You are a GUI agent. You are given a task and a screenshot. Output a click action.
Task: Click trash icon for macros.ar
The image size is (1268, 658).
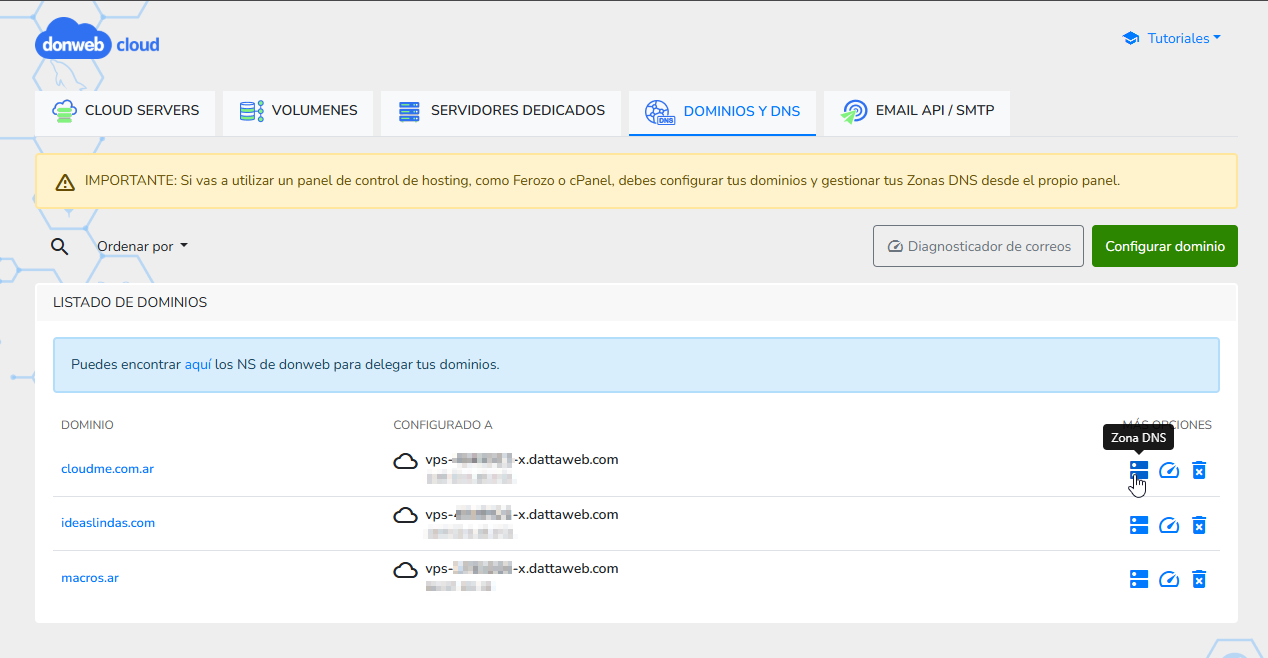pyautogui.click(x=1199, y=579)
